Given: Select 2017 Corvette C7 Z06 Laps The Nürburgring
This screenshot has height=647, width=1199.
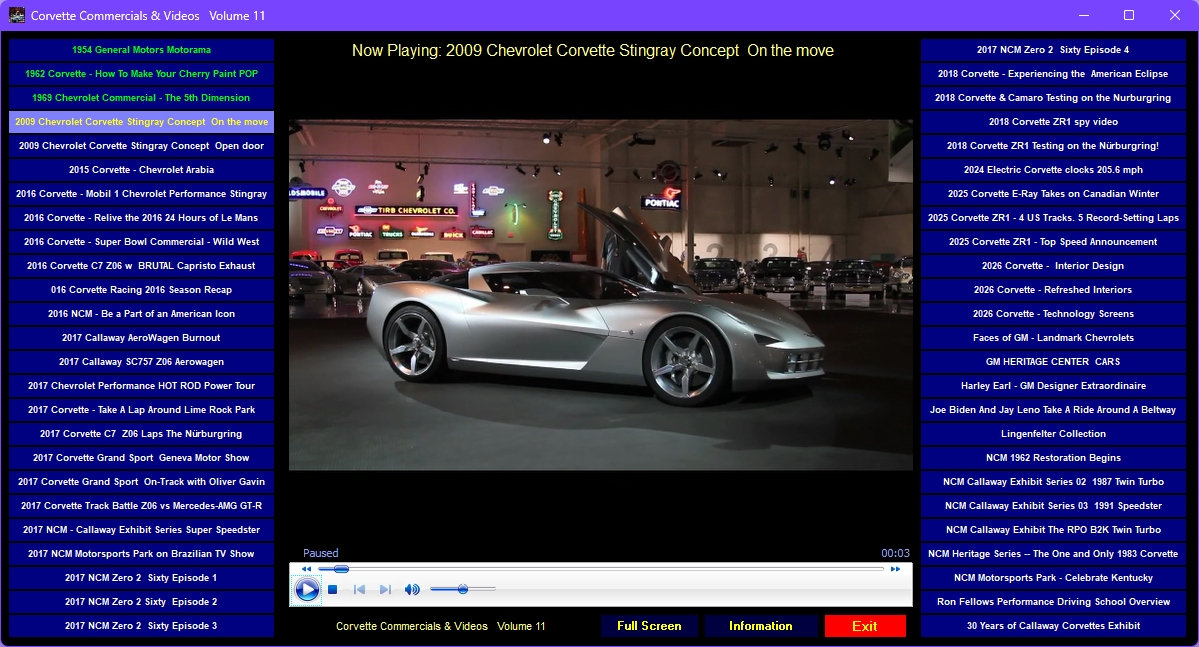Looking at the screenshot, I should (x=141, y=434).
